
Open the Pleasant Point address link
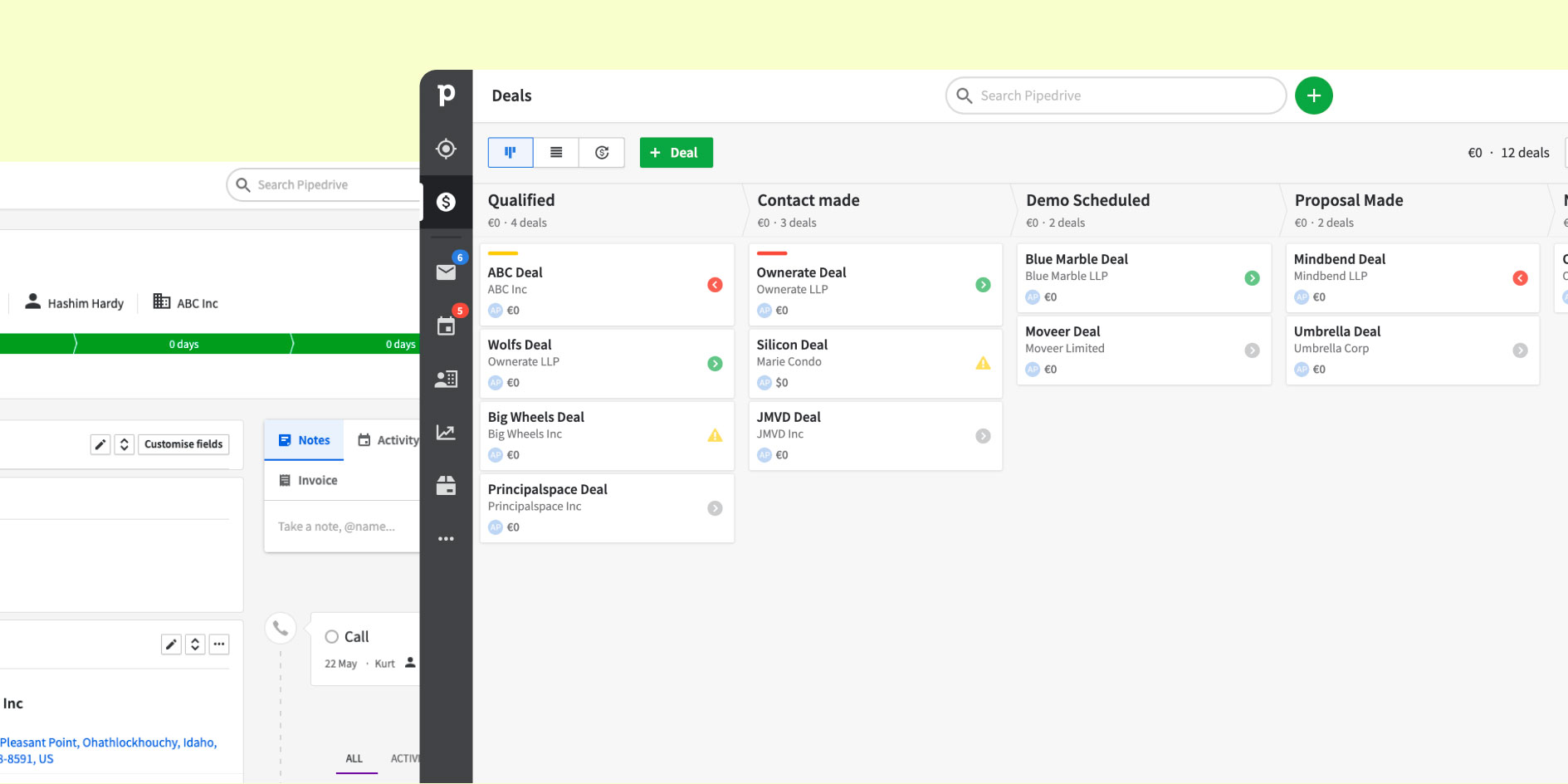(108, 751)
